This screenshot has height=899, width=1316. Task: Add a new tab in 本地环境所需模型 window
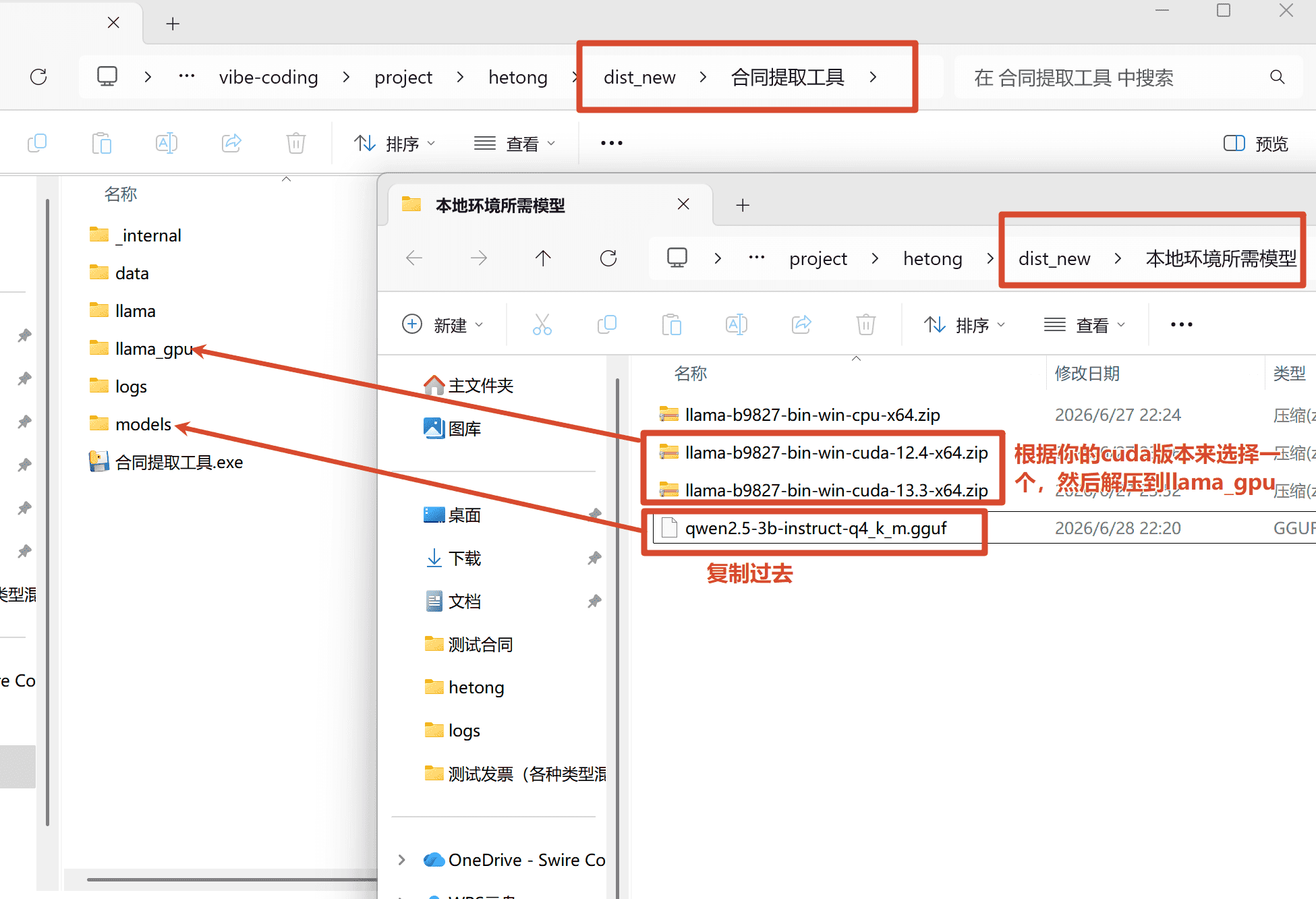coord(743,205)
